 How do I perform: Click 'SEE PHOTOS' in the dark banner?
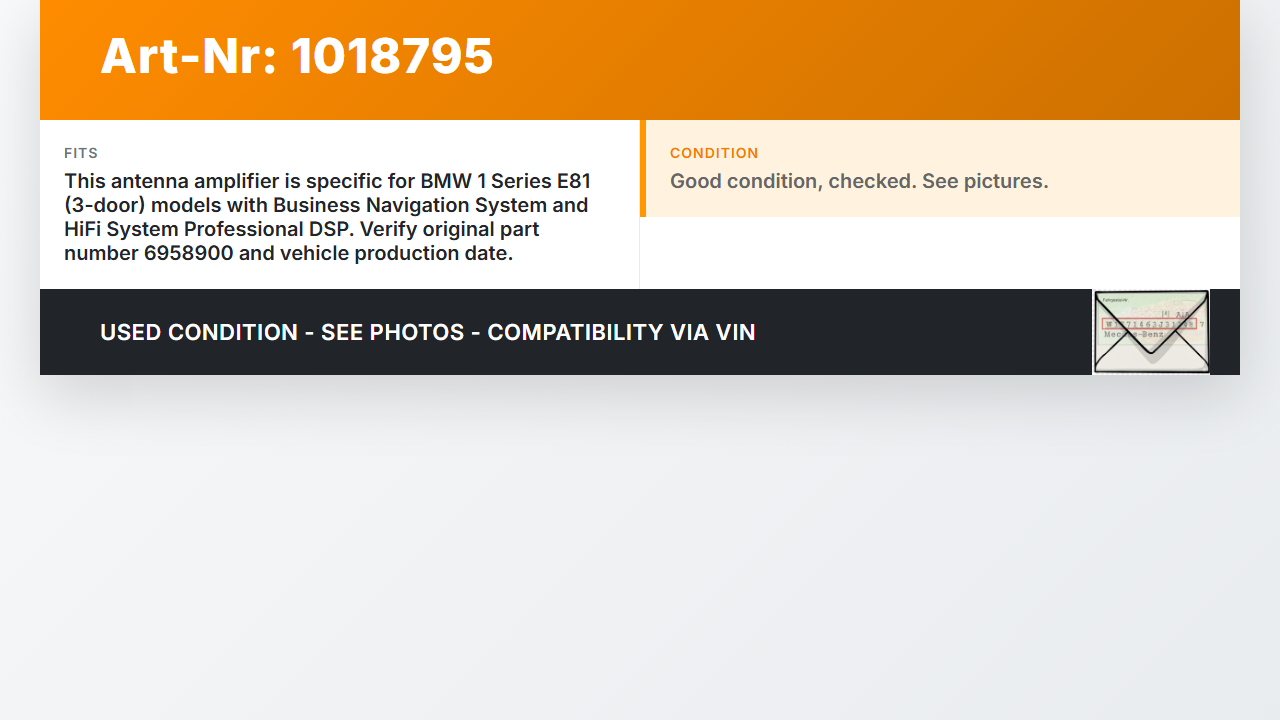[x=392, y=332]
